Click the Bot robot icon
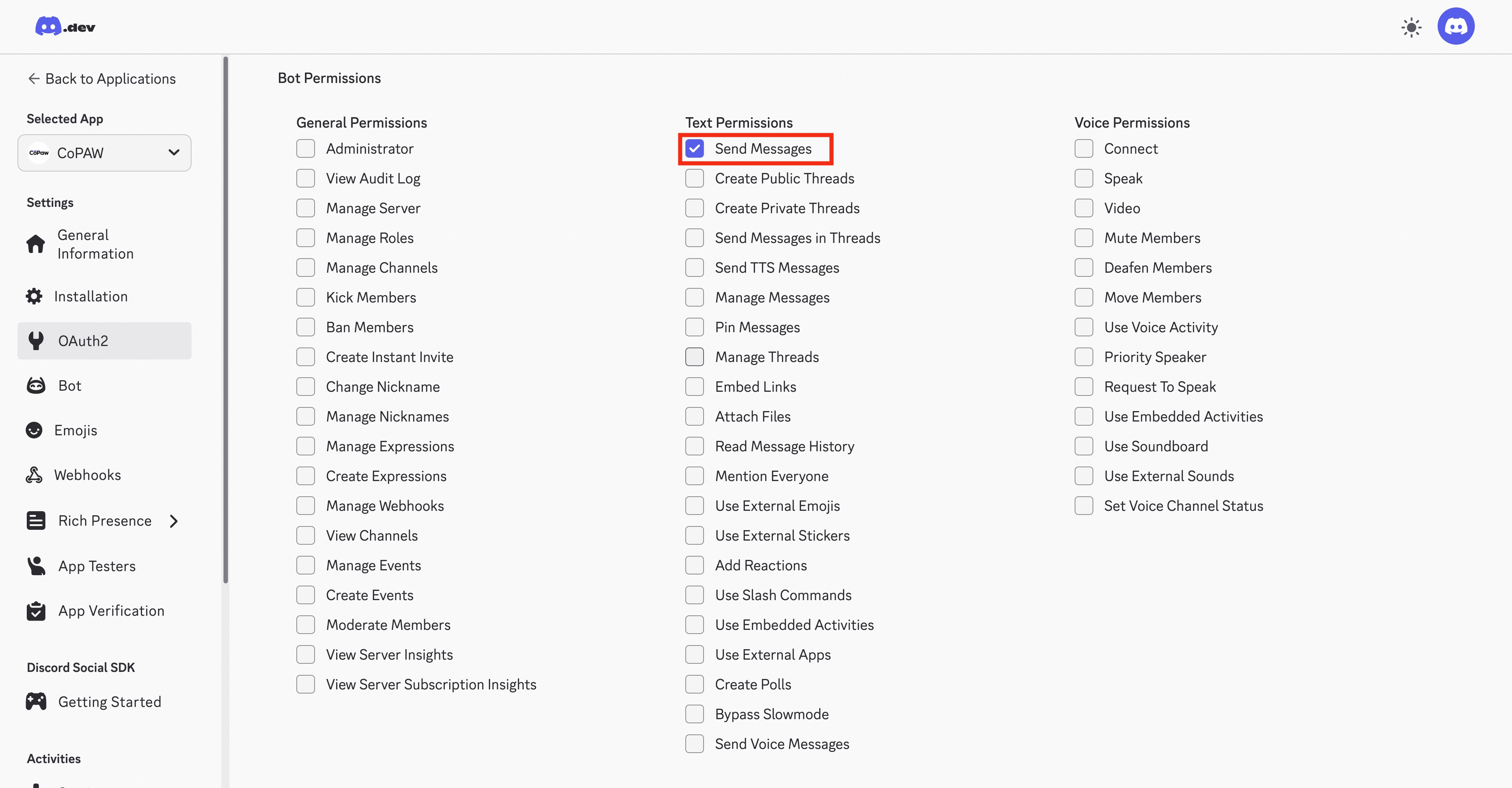The width and height of the screenshot is (1512, 788). coord(36,386)
